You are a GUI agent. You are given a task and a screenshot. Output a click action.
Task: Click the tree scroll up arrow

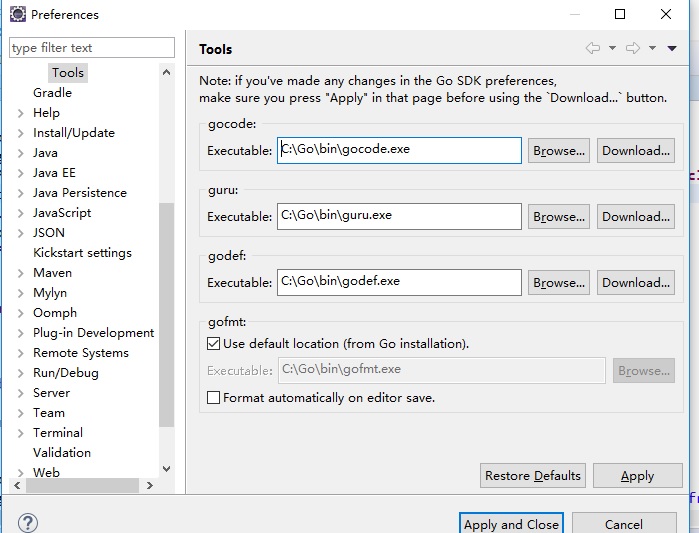click(x=166, y=72)
